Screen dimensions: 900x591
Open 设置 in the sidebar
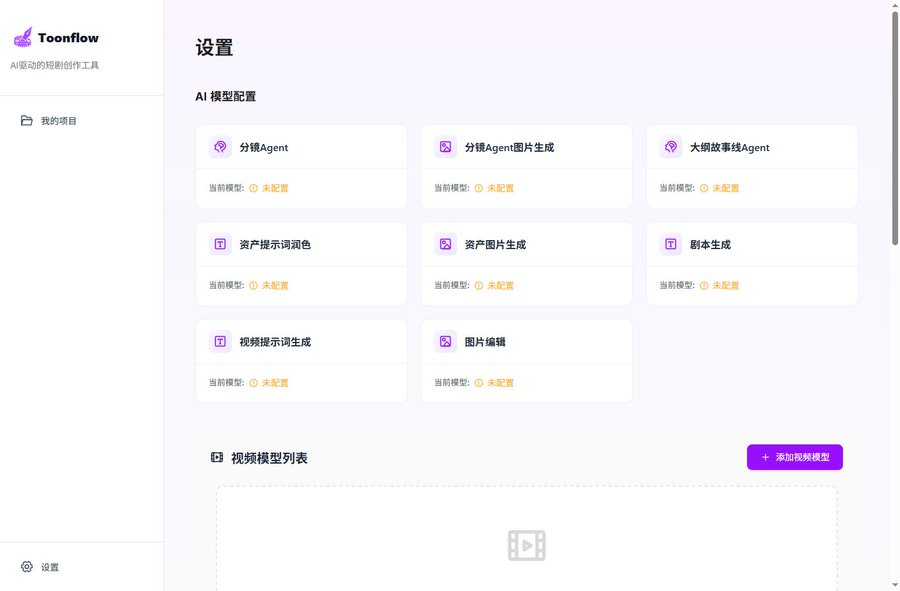pyautogui.click(x=82, y=567)
